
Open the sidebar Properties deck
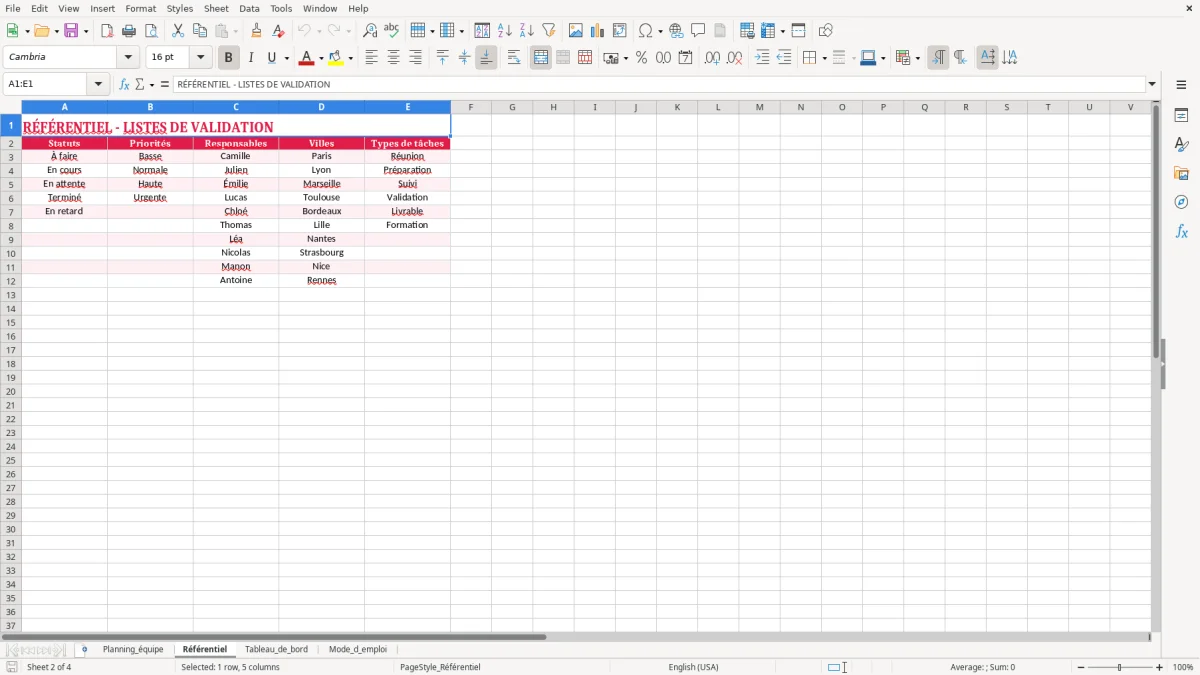(x=1181, y=116)
